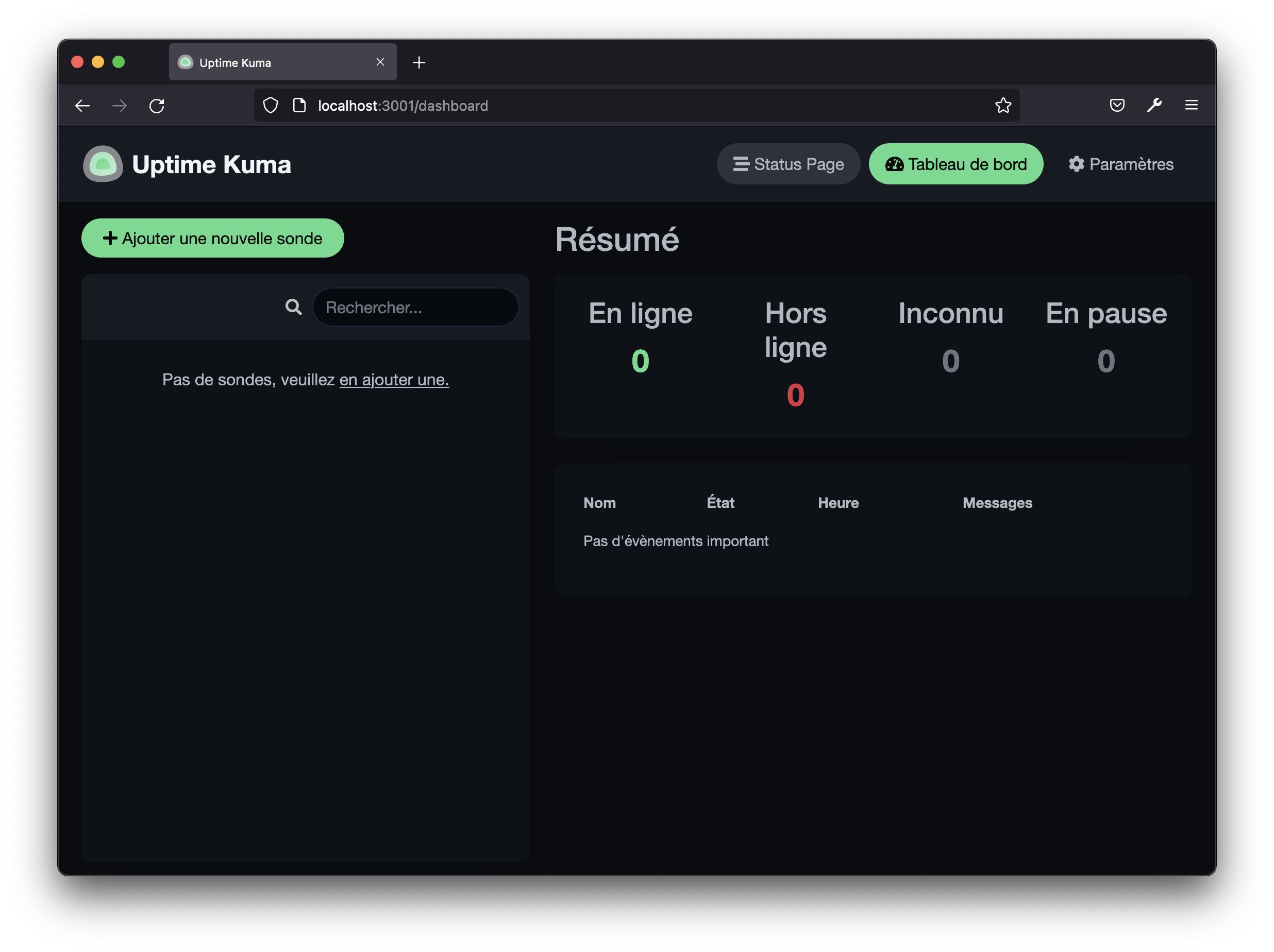Open the Firefox hamburger menu

1191,105
